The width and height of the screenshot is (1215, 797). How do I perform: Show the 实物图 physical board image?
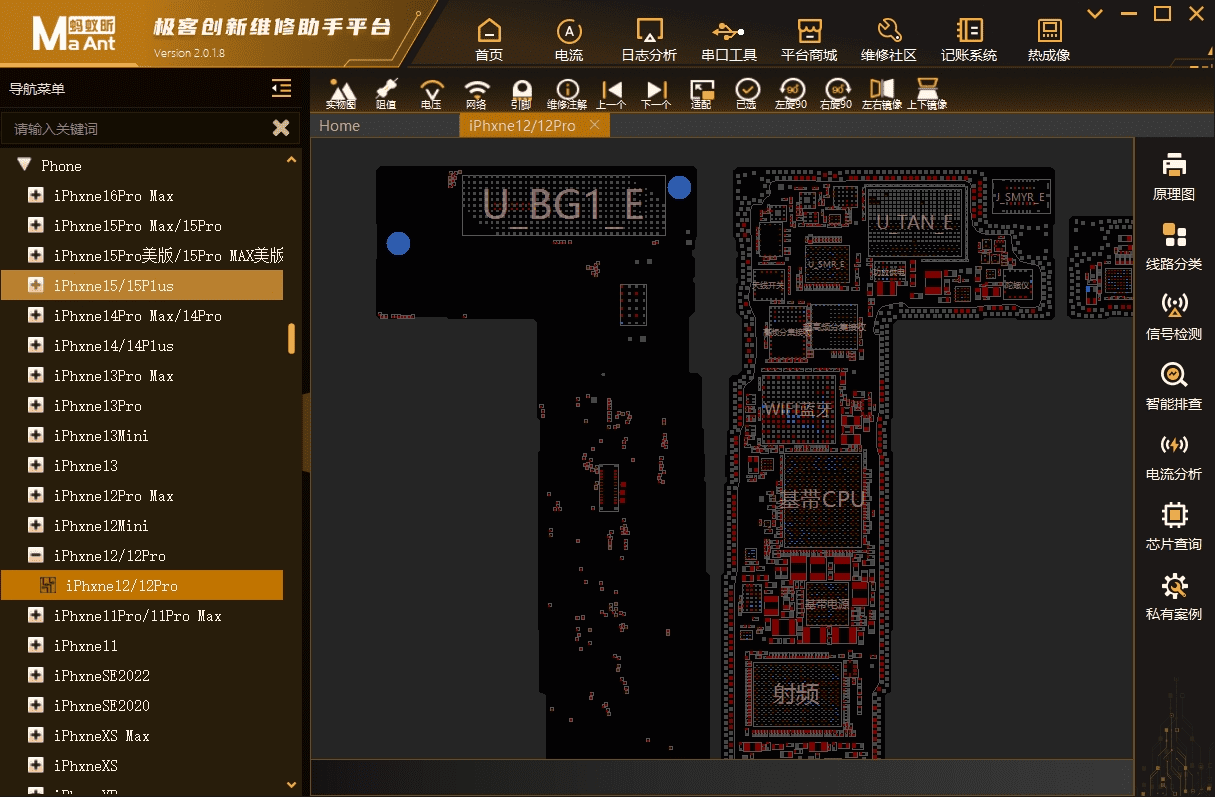(342, 94)
